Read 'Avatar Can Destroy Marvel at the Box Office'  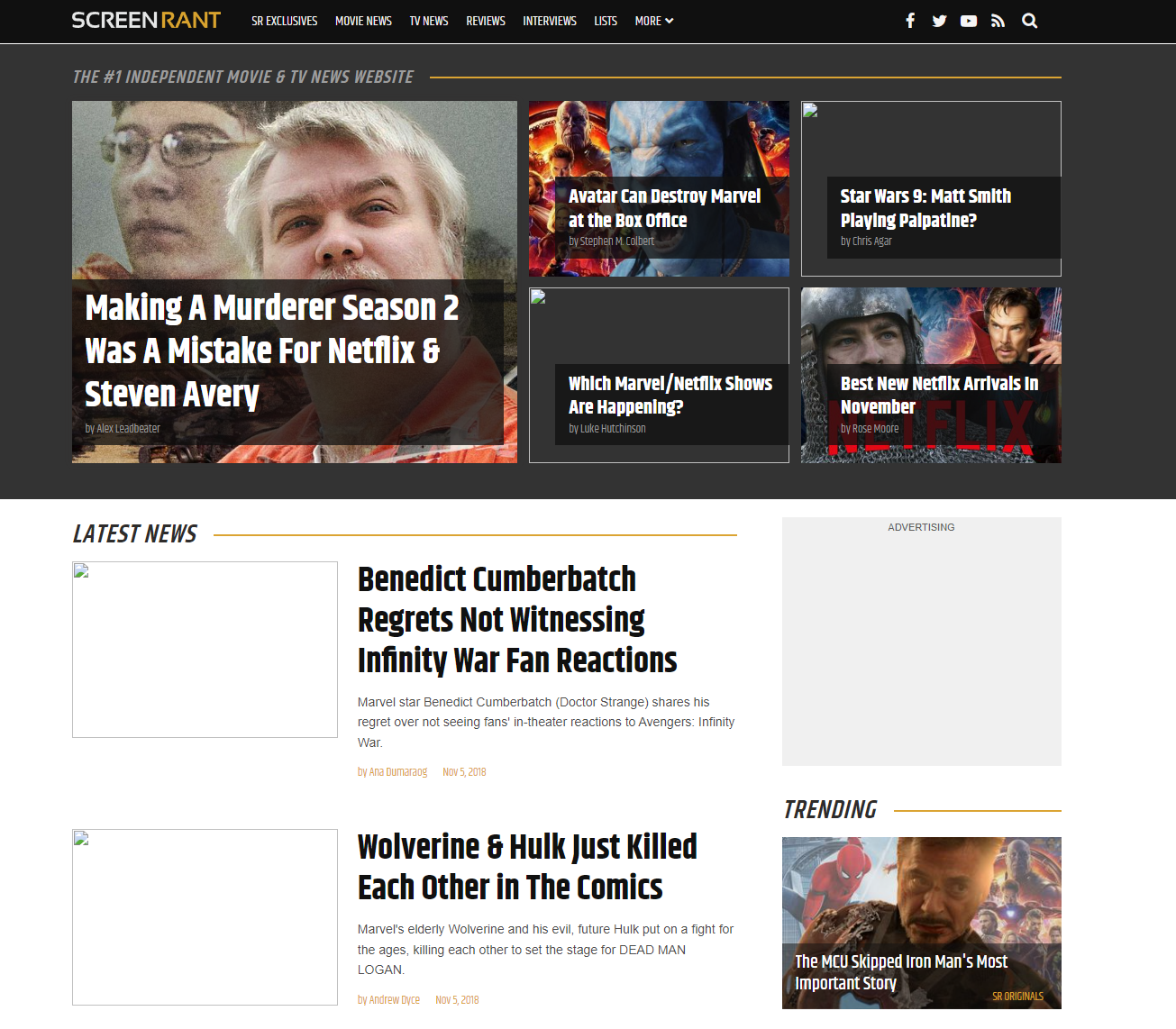664,208
